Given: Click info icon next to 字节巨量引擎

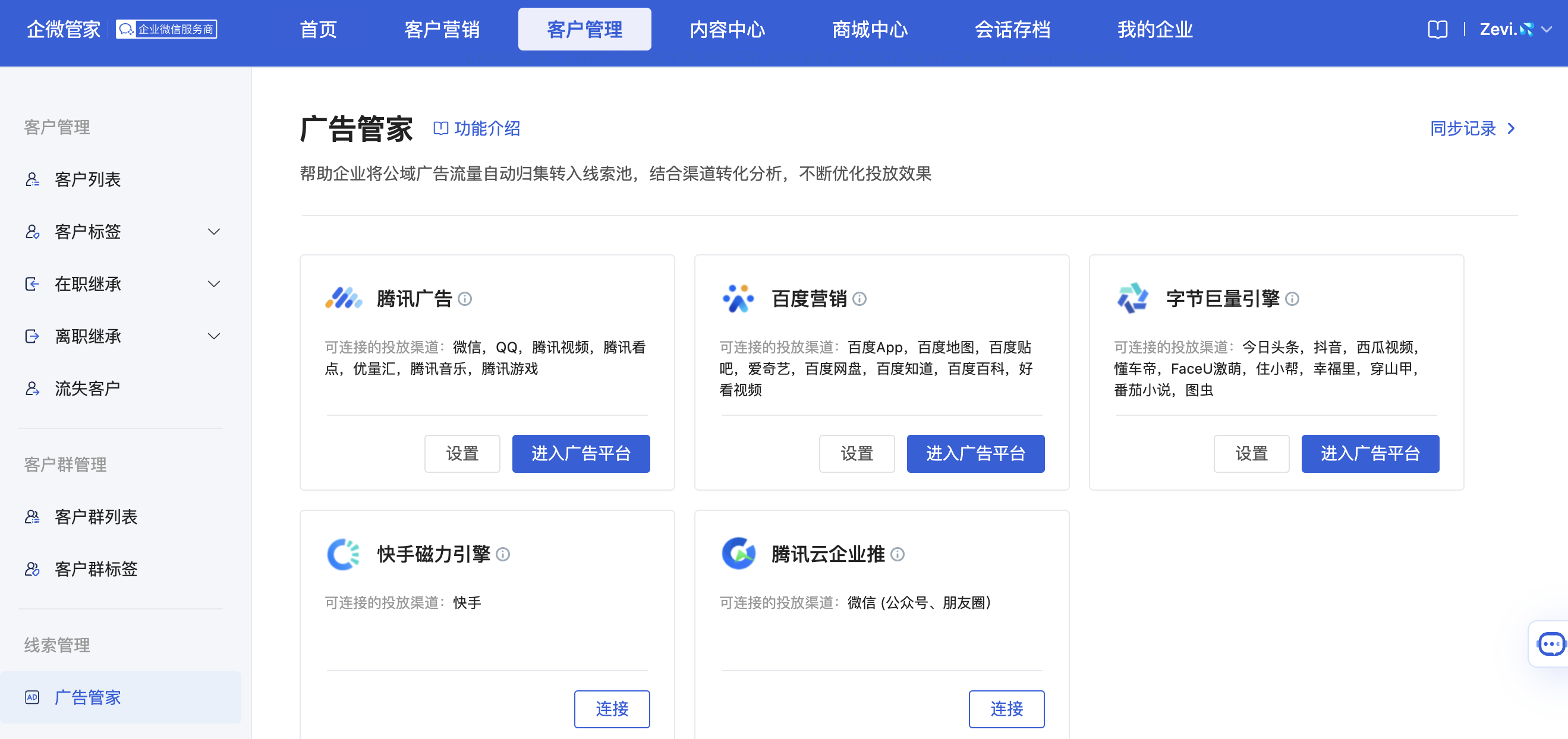Looking at the screenshot, I should (x=1292, y=299).
